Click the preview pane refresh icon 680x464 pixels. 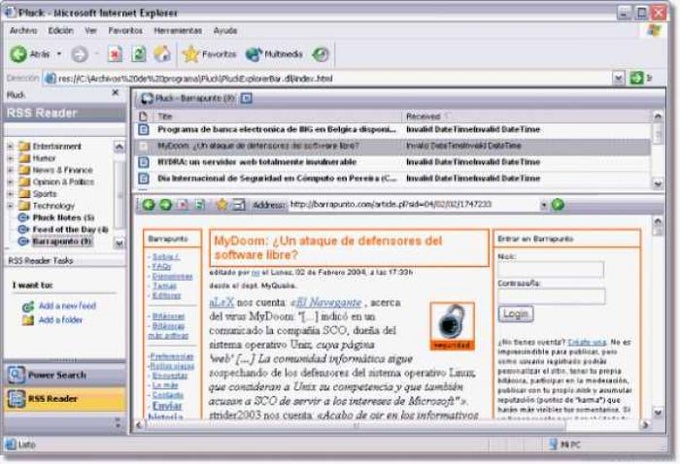coord(200,204)
